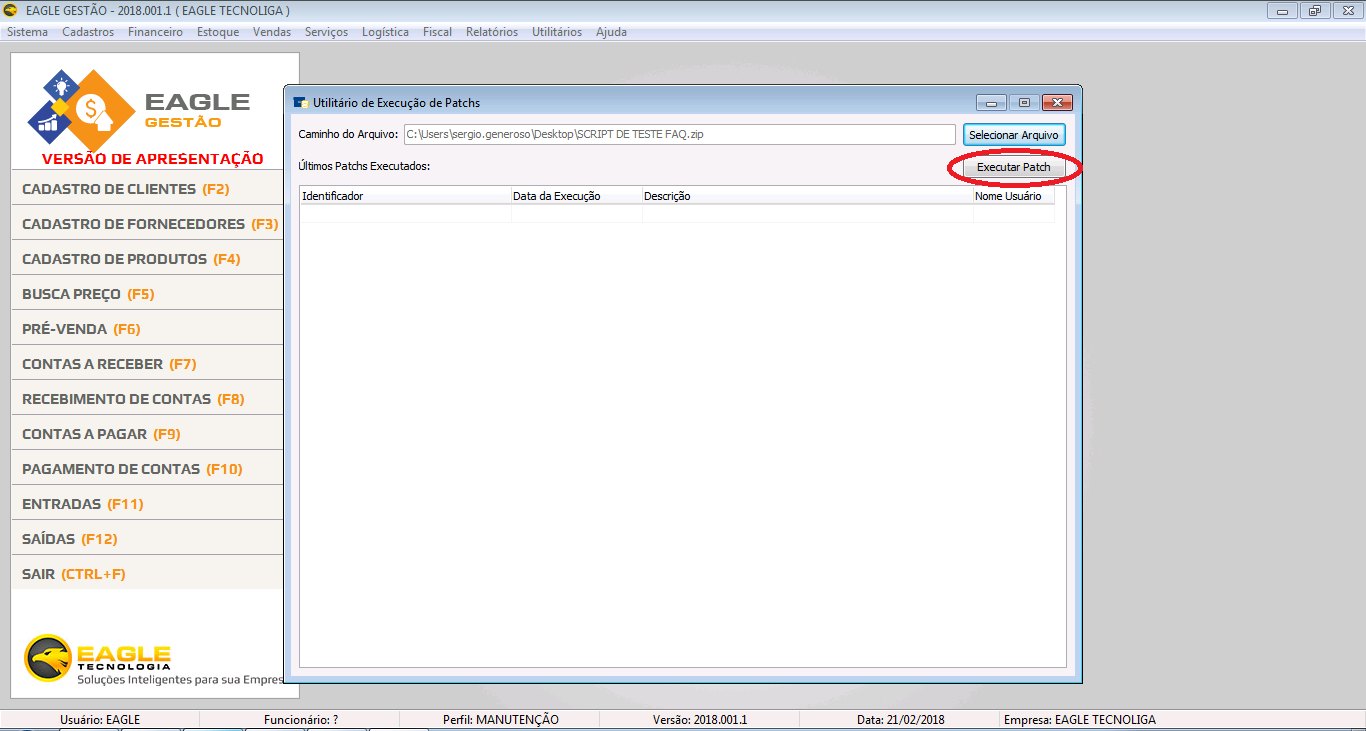Click the Eagle Tecnologia logo
This screenshot has width=1366, height=731.
pyautogui.click(x=97, y=658)
